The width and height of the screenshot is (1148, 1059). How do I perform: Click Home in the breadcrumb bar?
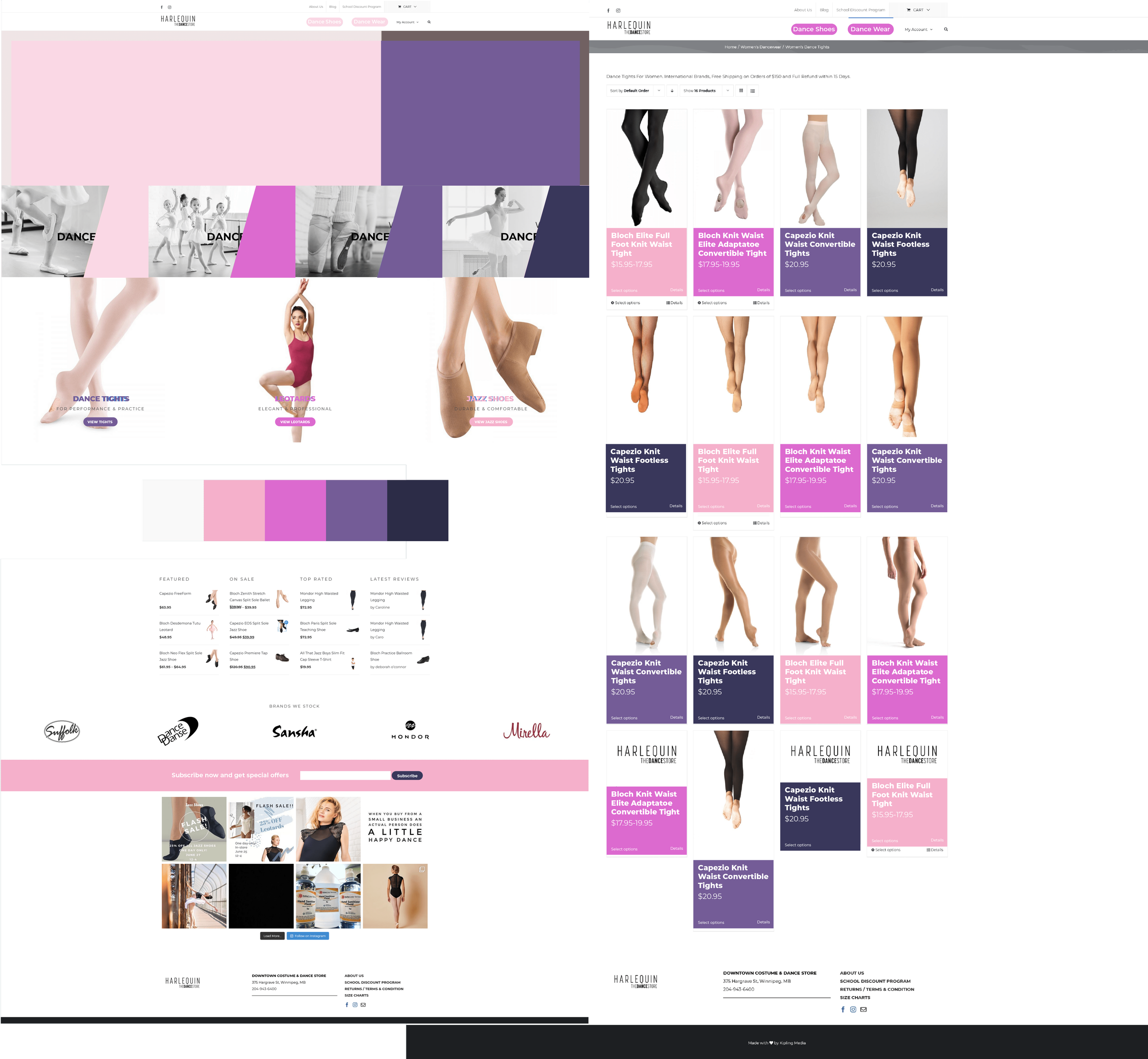(x=730, y=47)
